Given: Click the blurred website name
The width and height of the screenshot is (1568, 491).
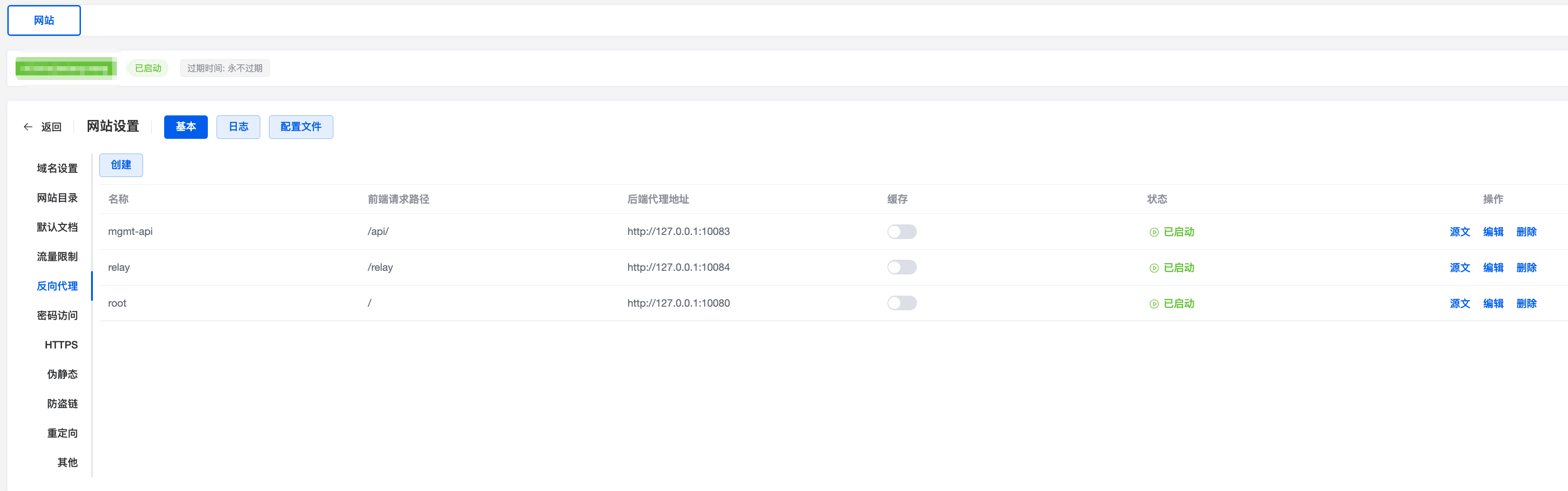Looking at the screenshot, I should tap(66, 68).
